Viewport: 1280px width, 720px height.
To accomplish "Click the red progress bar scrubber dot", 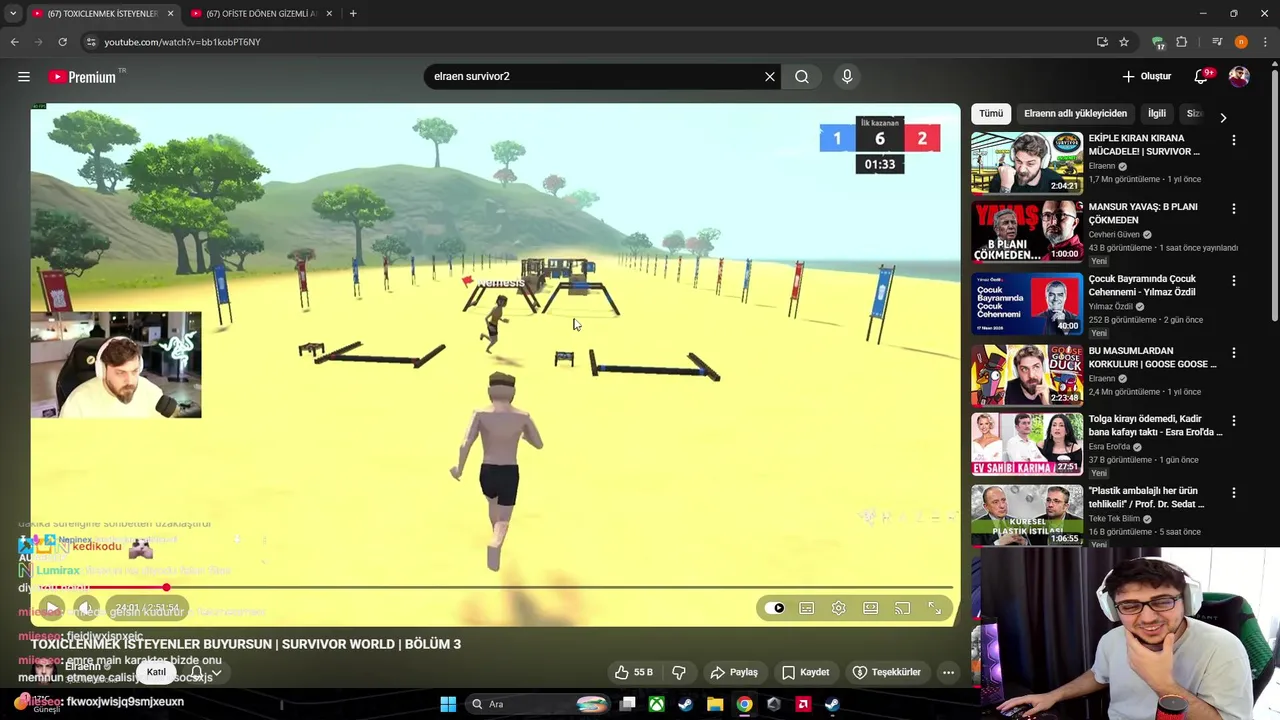I will 166,588.
